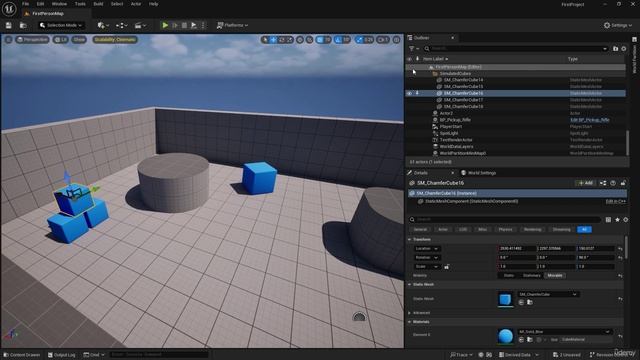Toggle rotation angle snapping
Viewport: 640px width, 360px height.
(338, 40)
